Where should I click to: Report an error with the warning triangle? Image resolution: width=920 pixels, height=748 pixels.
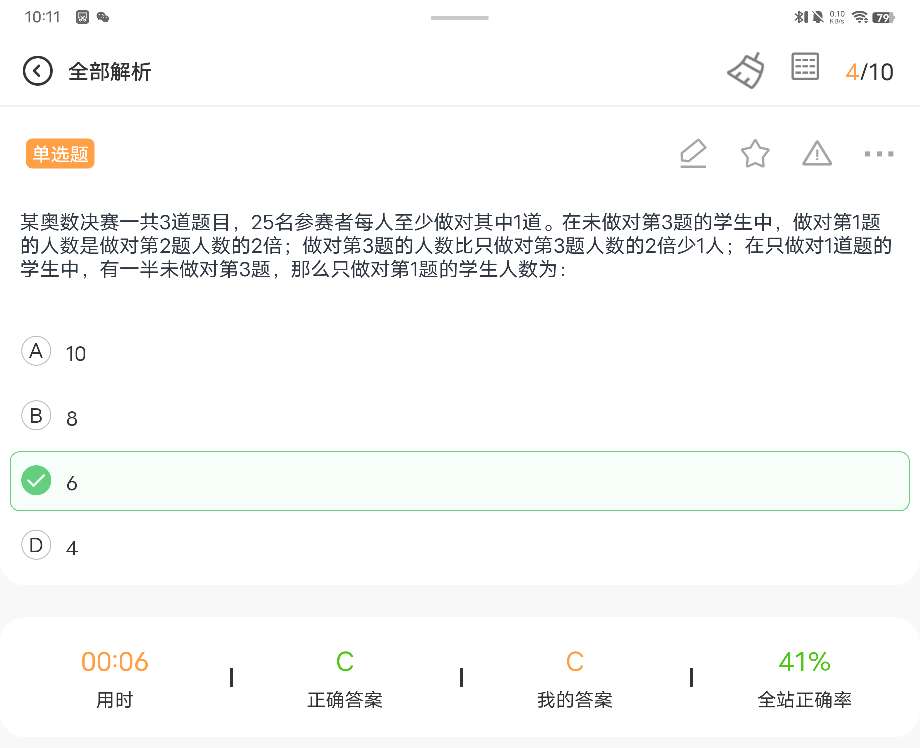click(817, 154)
